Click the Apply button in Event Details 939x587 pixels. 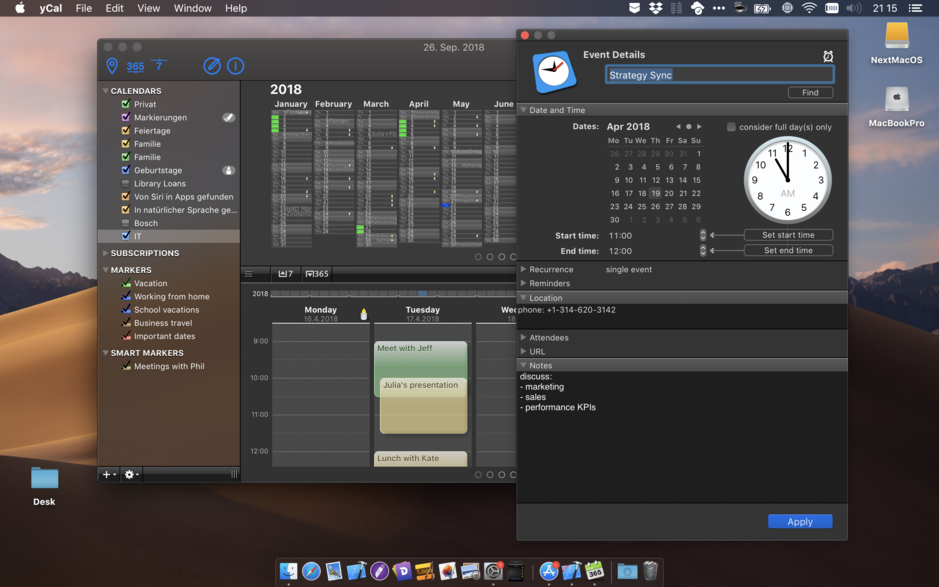[x=800, y=521]
